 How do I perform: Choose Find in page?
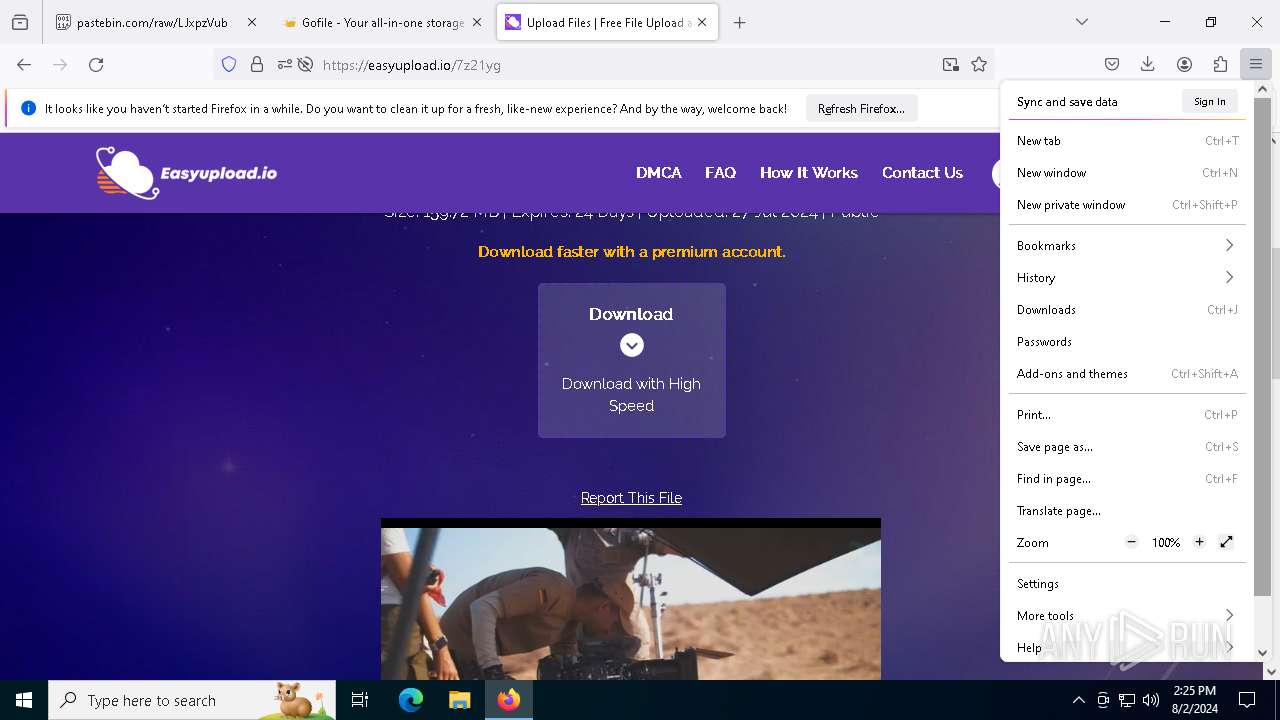tap(1127, 478)
